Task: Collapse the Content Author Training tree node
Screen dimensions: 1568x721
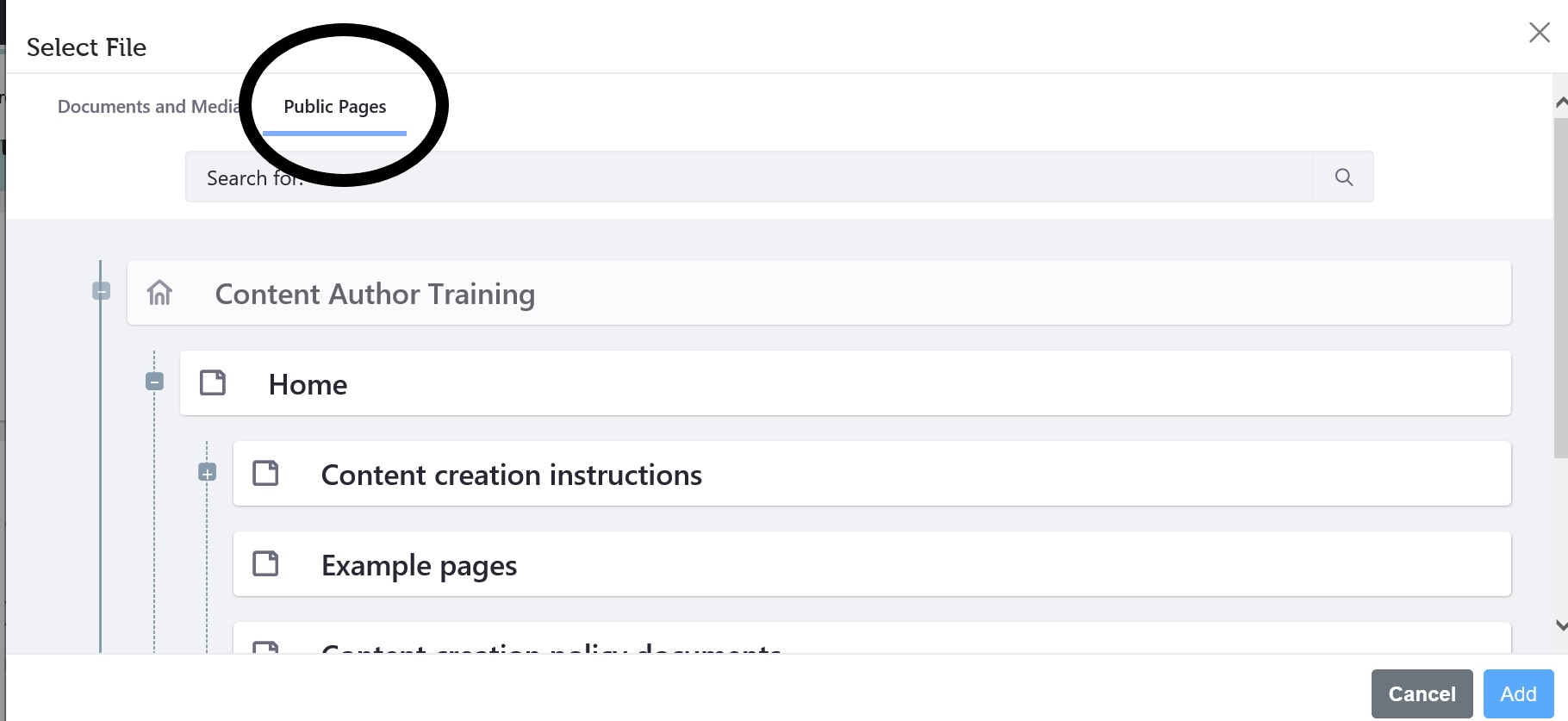Action: tap(101, 291)
